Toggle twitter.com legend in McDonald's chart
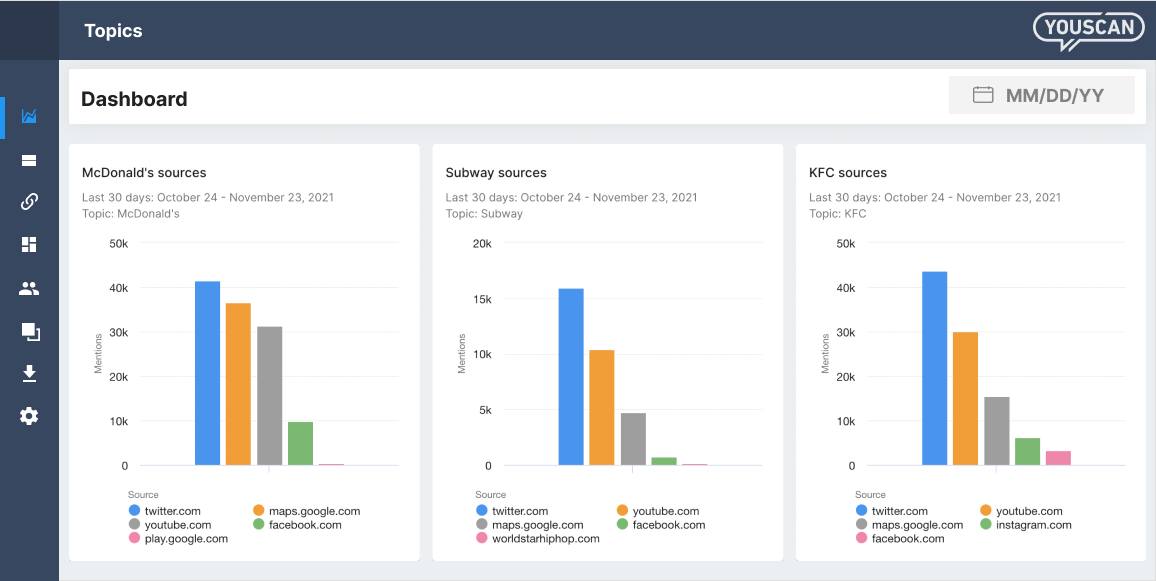The height and width of the screenshot is (581, 1156). point(164,511)
